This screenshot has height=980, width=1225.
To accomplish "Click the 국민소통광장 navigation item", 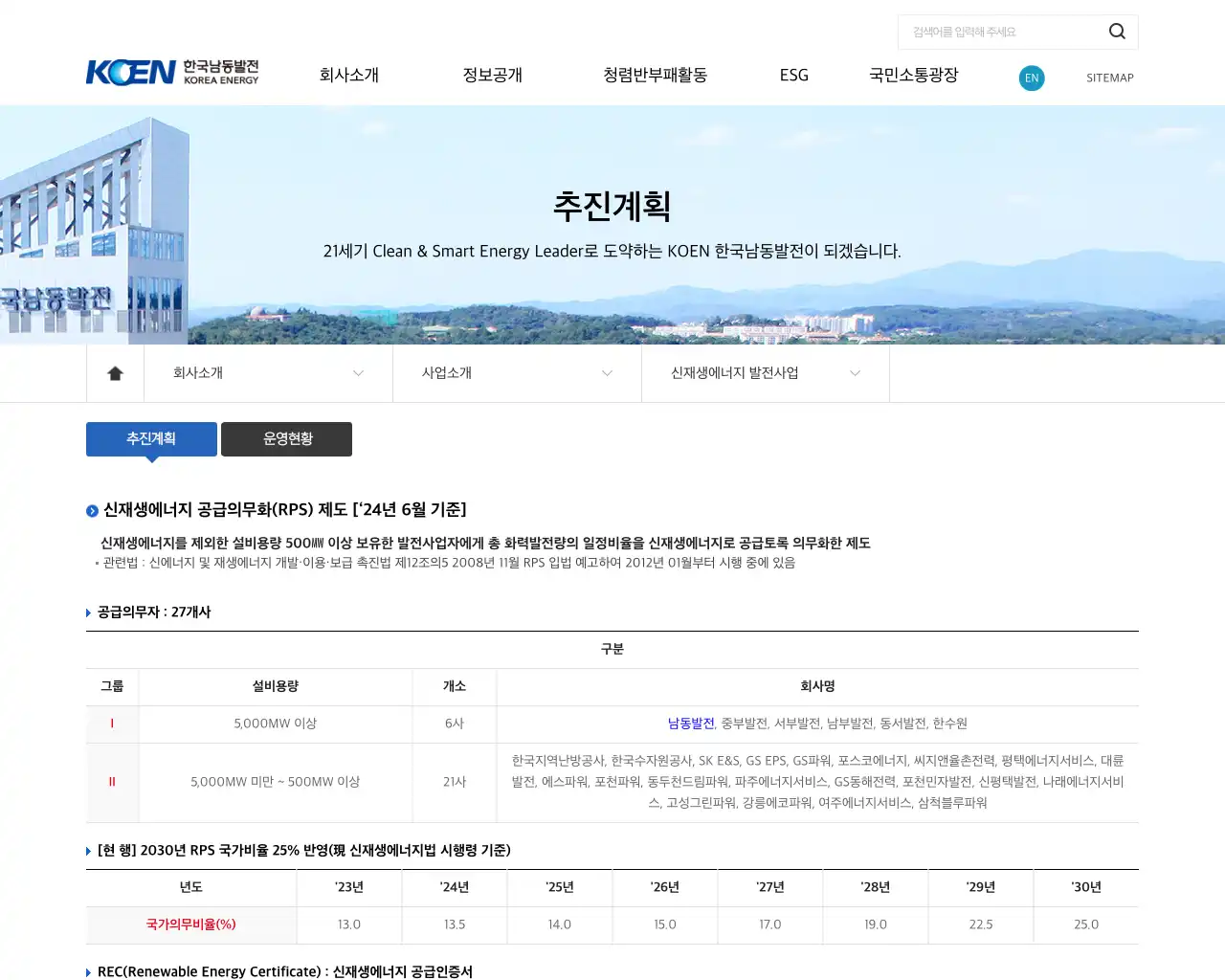I will point(913,75).
